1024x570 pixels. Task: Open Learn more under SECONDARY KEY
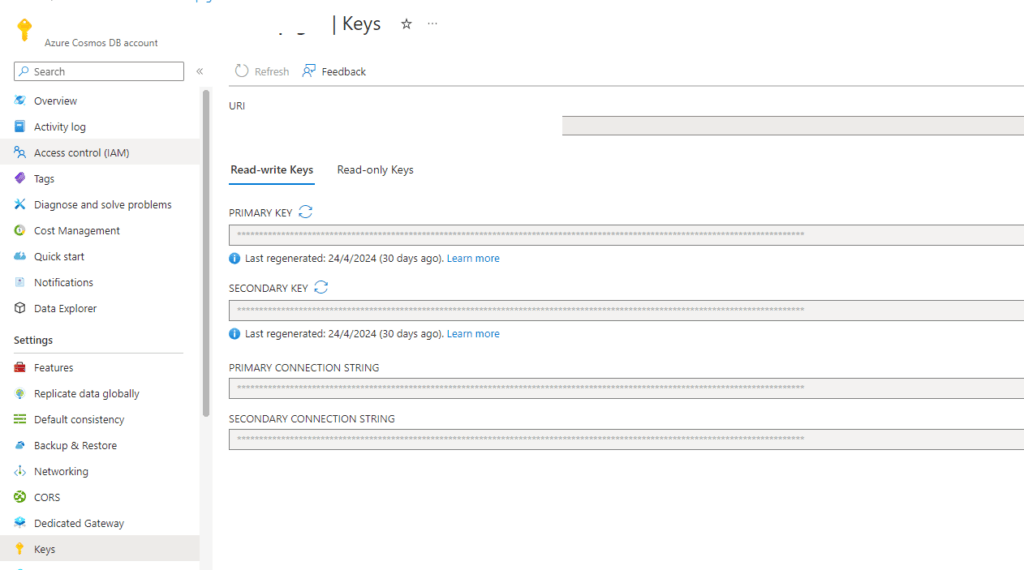tap(473, 334)
